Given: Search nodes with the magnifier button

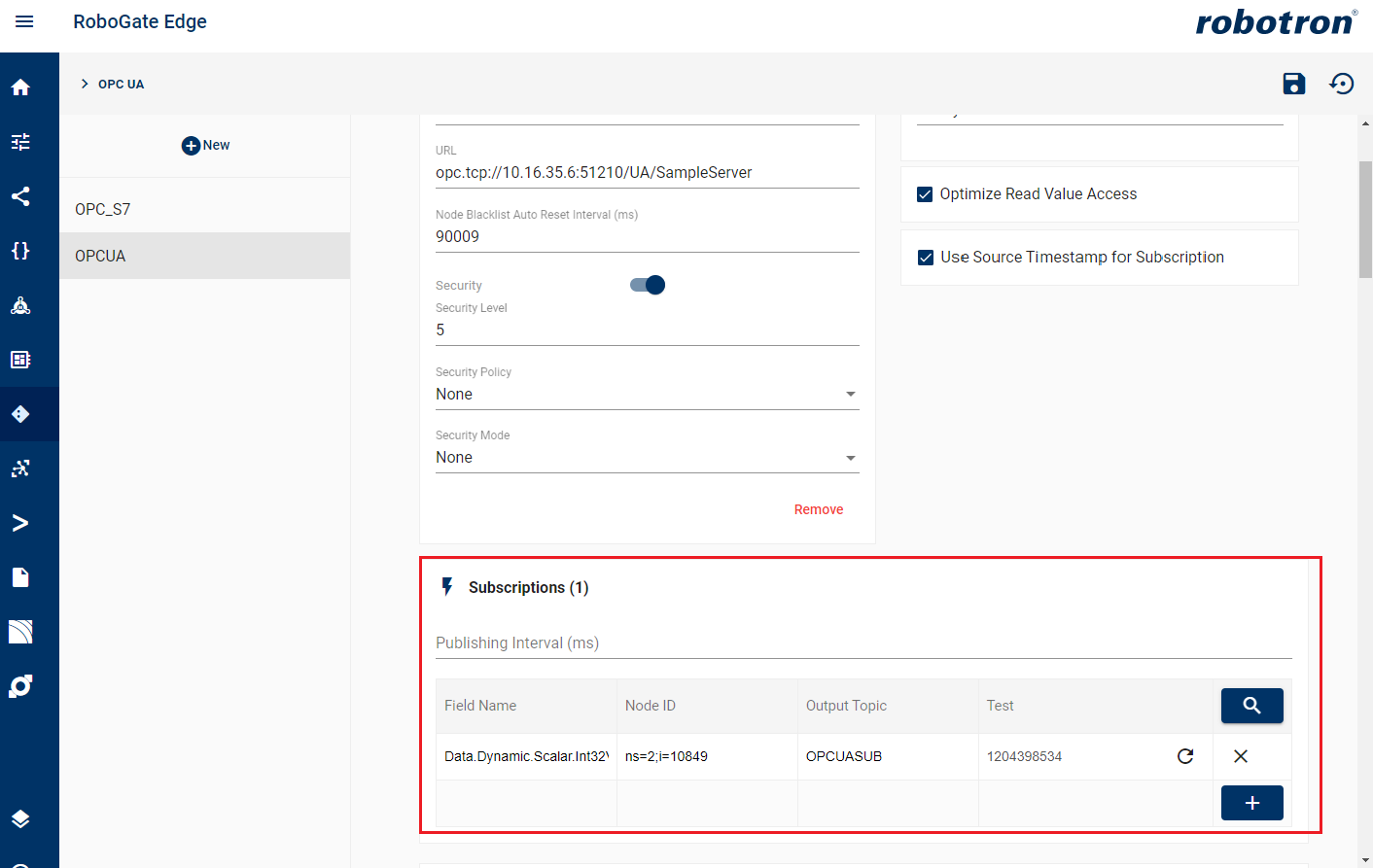Looking at the screenshot, I should pos(1251,706).
